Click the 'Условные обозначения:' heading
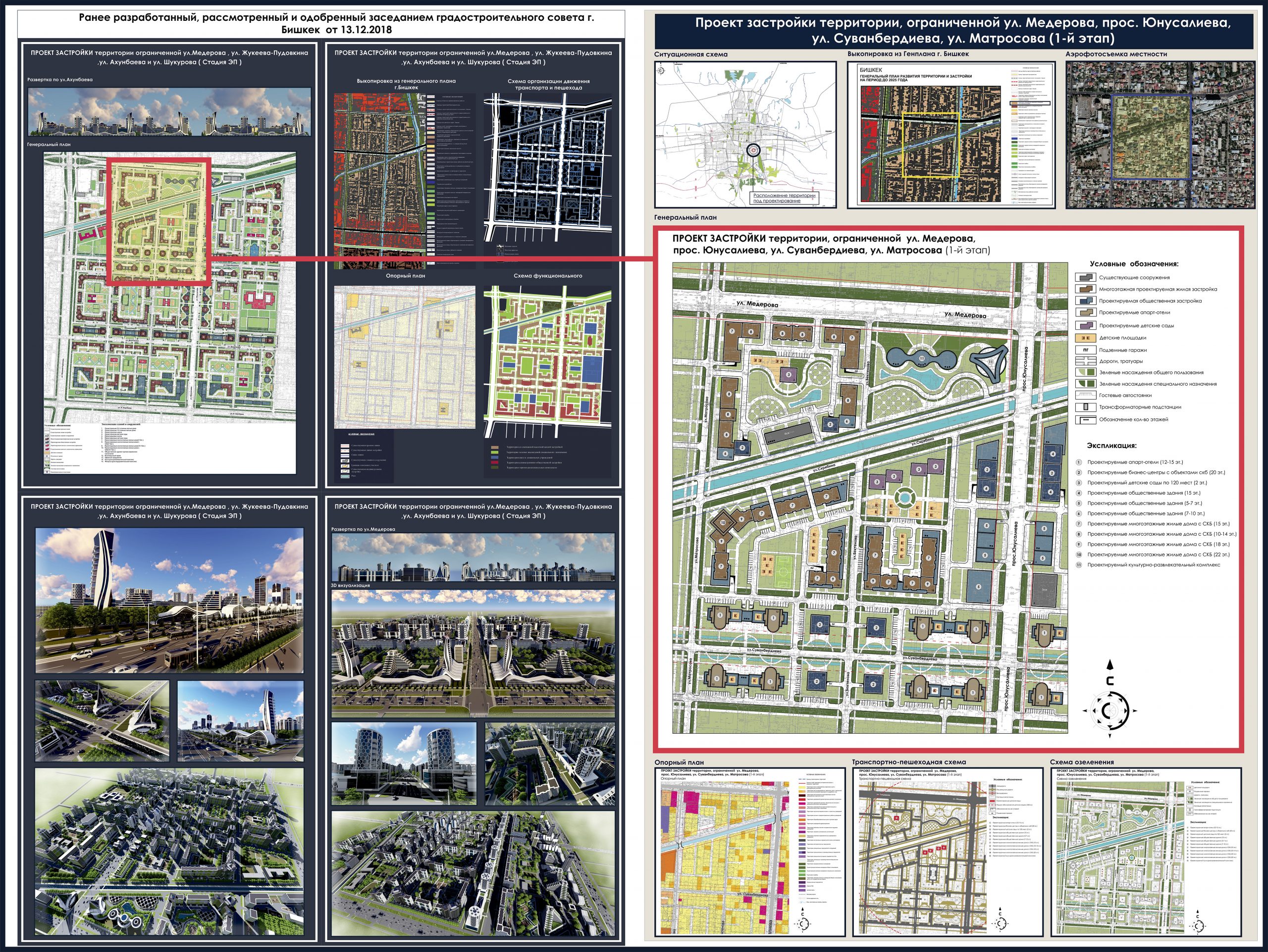 1134,264
